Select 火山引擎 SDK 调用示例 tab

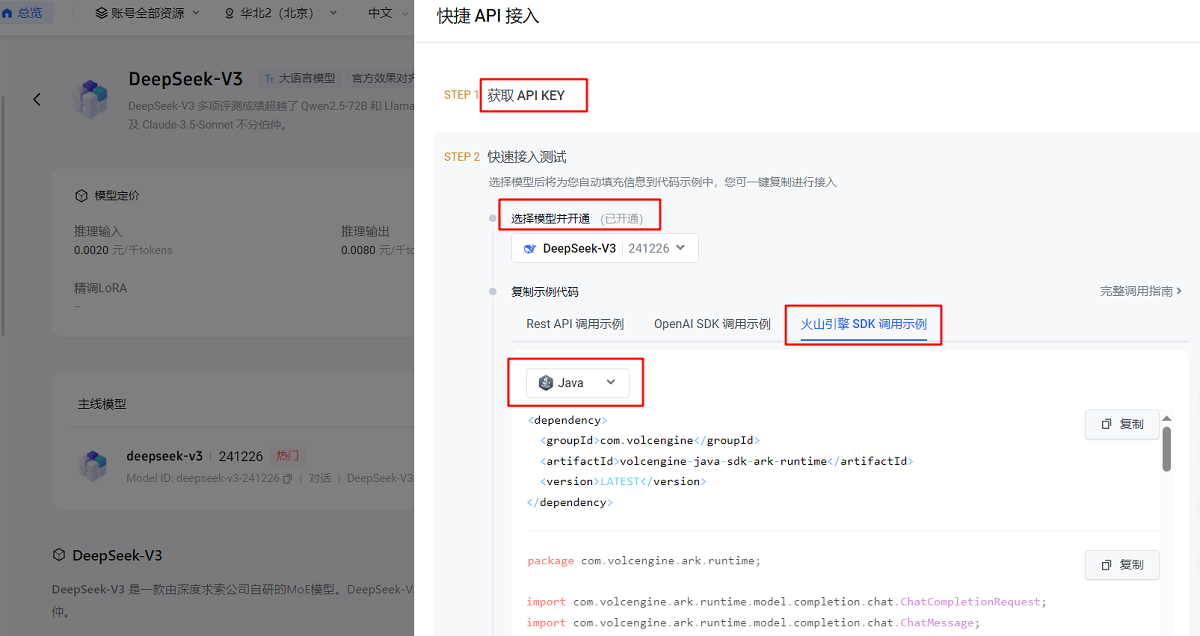[864, 324]
